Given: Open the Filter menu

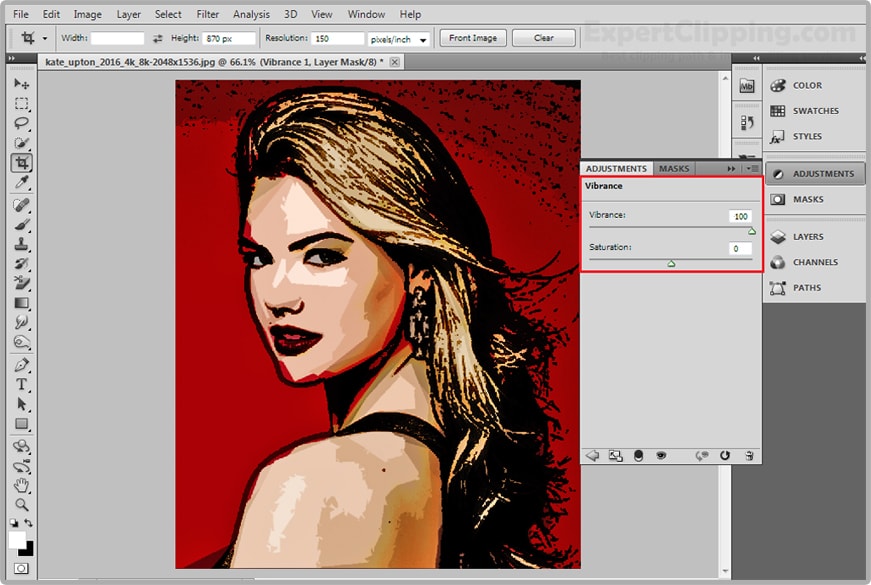Looking at the screenshot, I should point(207,15).
